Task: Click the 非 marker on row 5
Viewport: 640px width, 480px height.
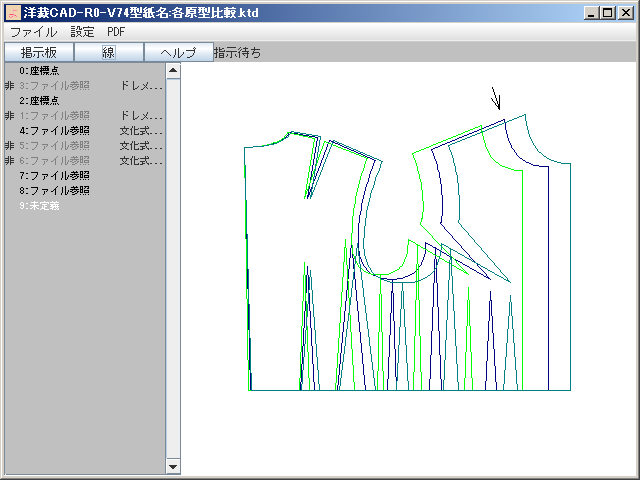Action: (9, 146)
